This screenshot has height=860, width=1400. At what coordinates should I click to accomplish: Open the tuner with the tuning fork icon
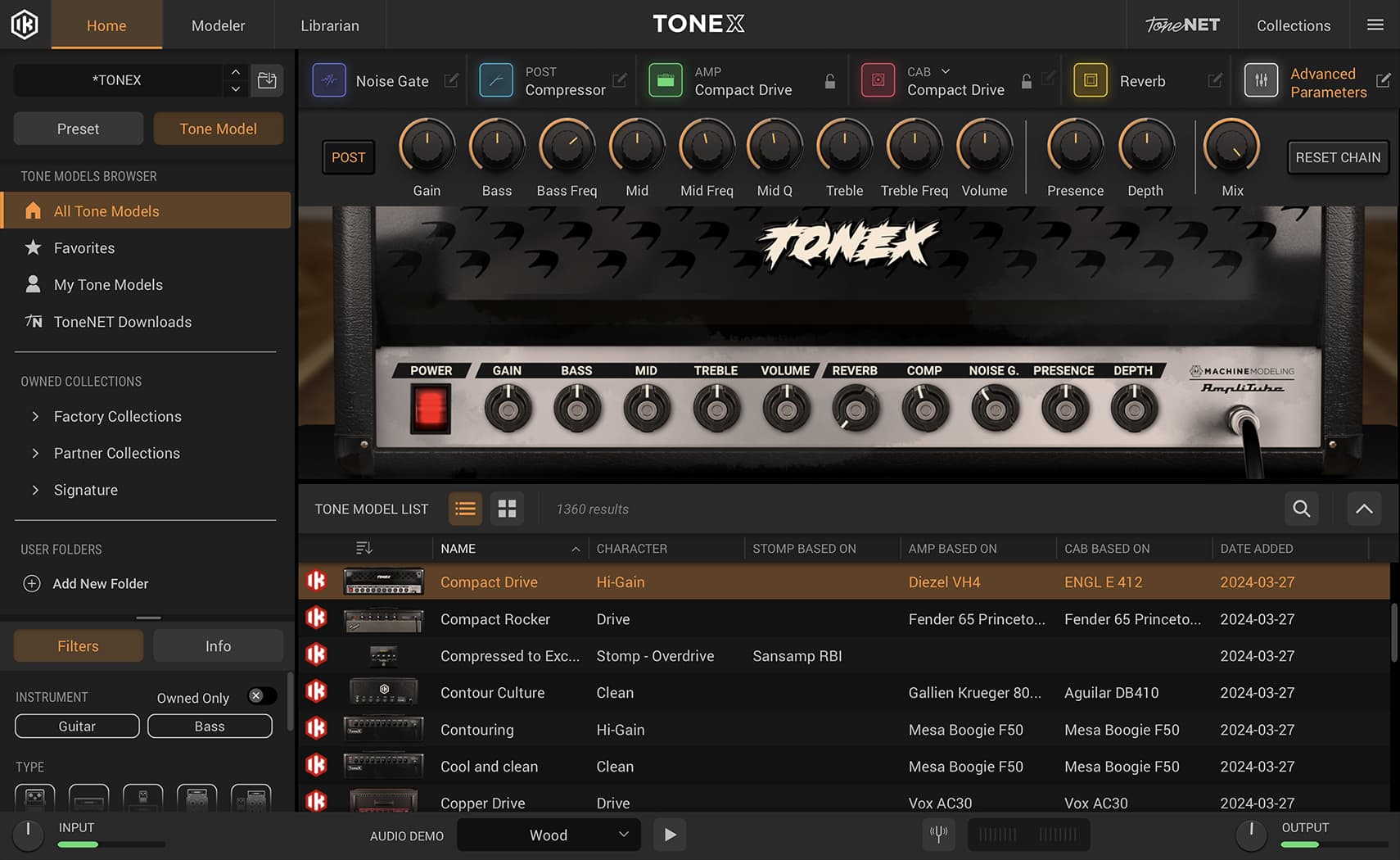click(938, 834)
